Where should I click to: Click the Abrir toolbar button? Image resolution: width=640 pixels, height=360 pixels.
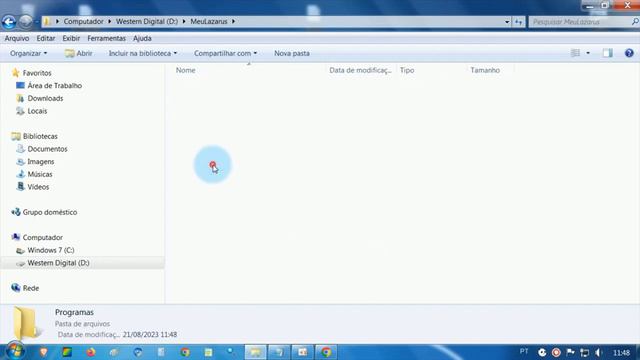tap(79, 53)
